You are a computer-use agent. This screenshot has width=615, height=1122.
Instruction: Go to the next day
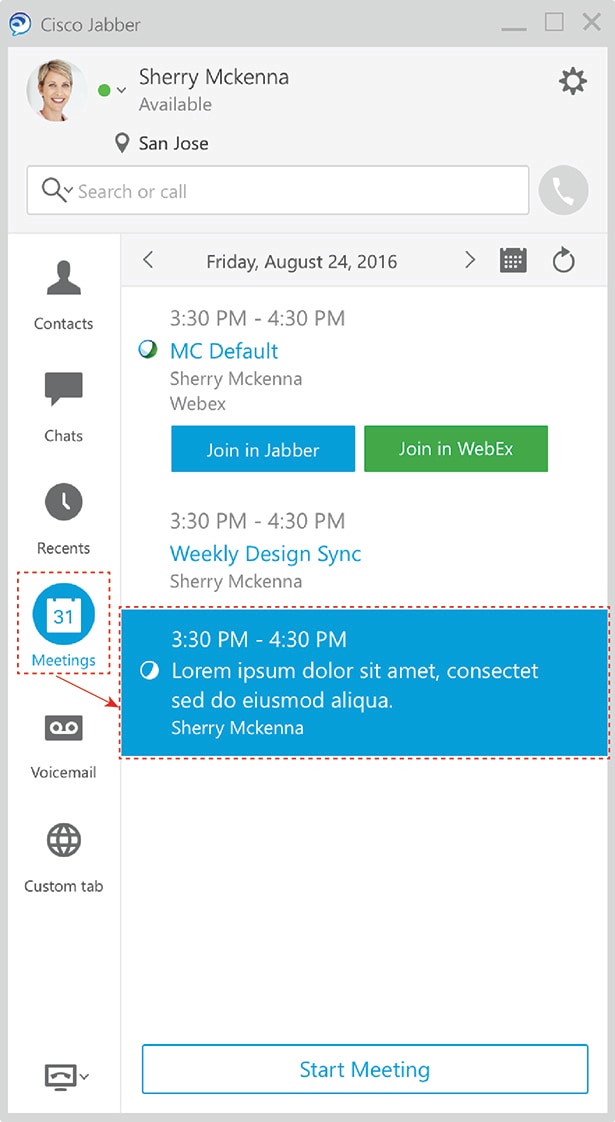(x=470, y=260)
